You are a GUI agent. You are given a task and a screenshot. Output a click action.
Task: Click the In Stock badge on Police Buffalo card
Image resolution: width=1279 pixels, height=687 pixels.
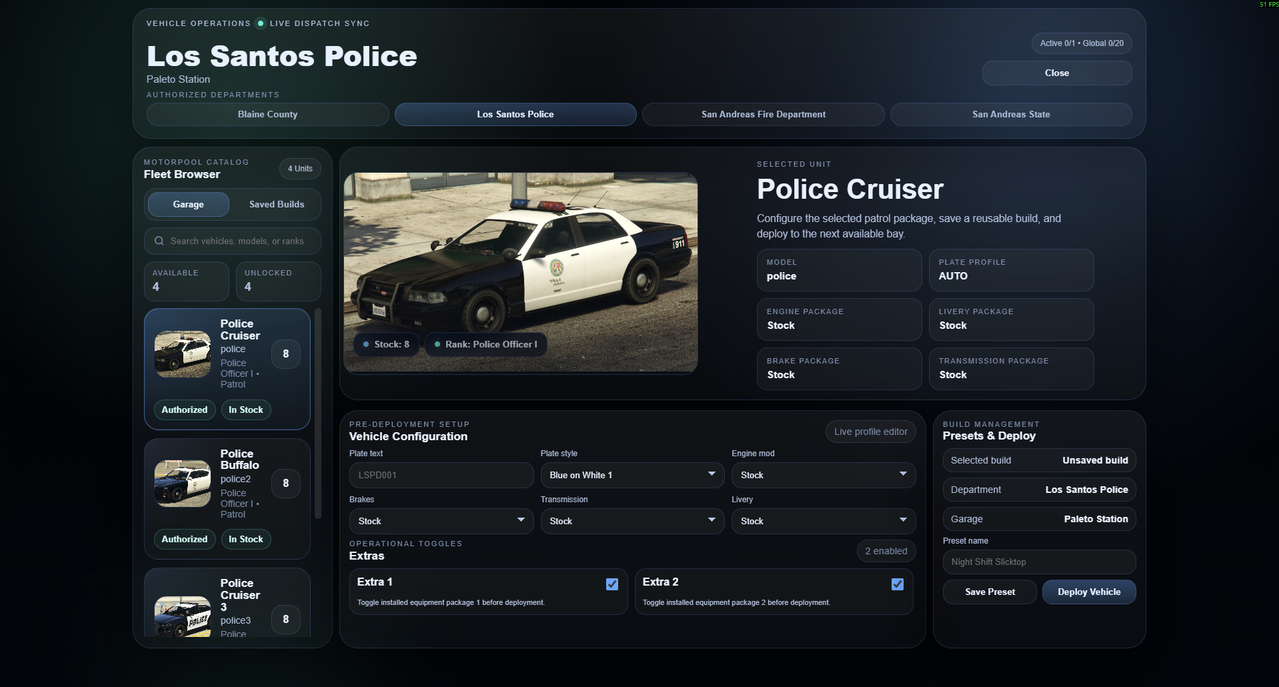246,539
